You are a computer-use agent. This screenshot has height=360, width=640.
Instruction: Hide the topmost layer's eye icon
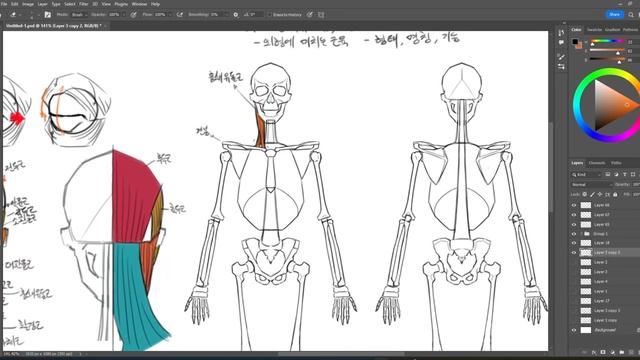[574, 205]
